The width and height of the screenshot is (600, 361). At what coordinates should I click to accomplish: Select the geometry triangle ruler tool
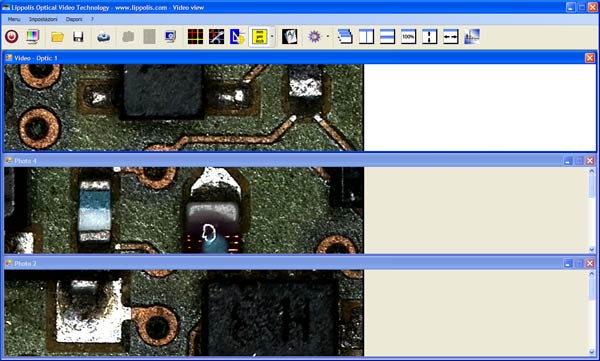237,37
